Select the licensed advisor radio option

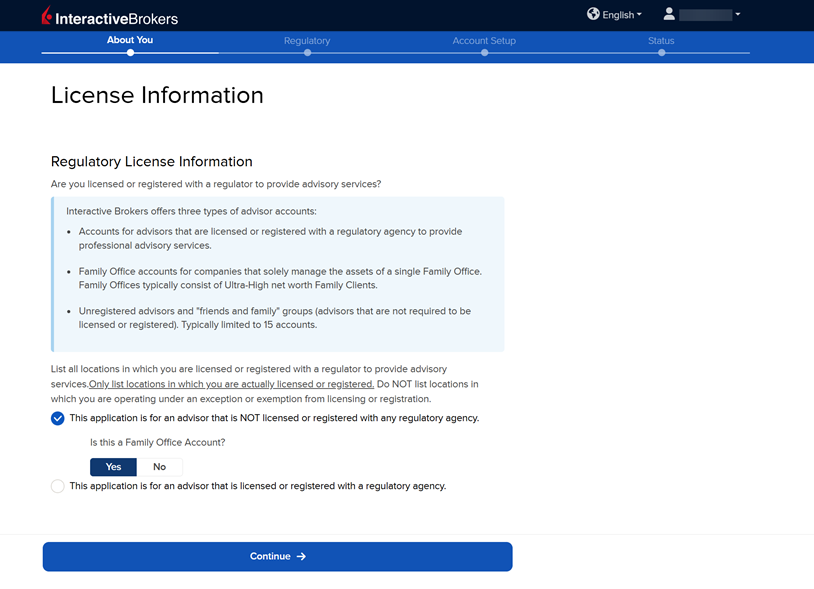point(58,486)
